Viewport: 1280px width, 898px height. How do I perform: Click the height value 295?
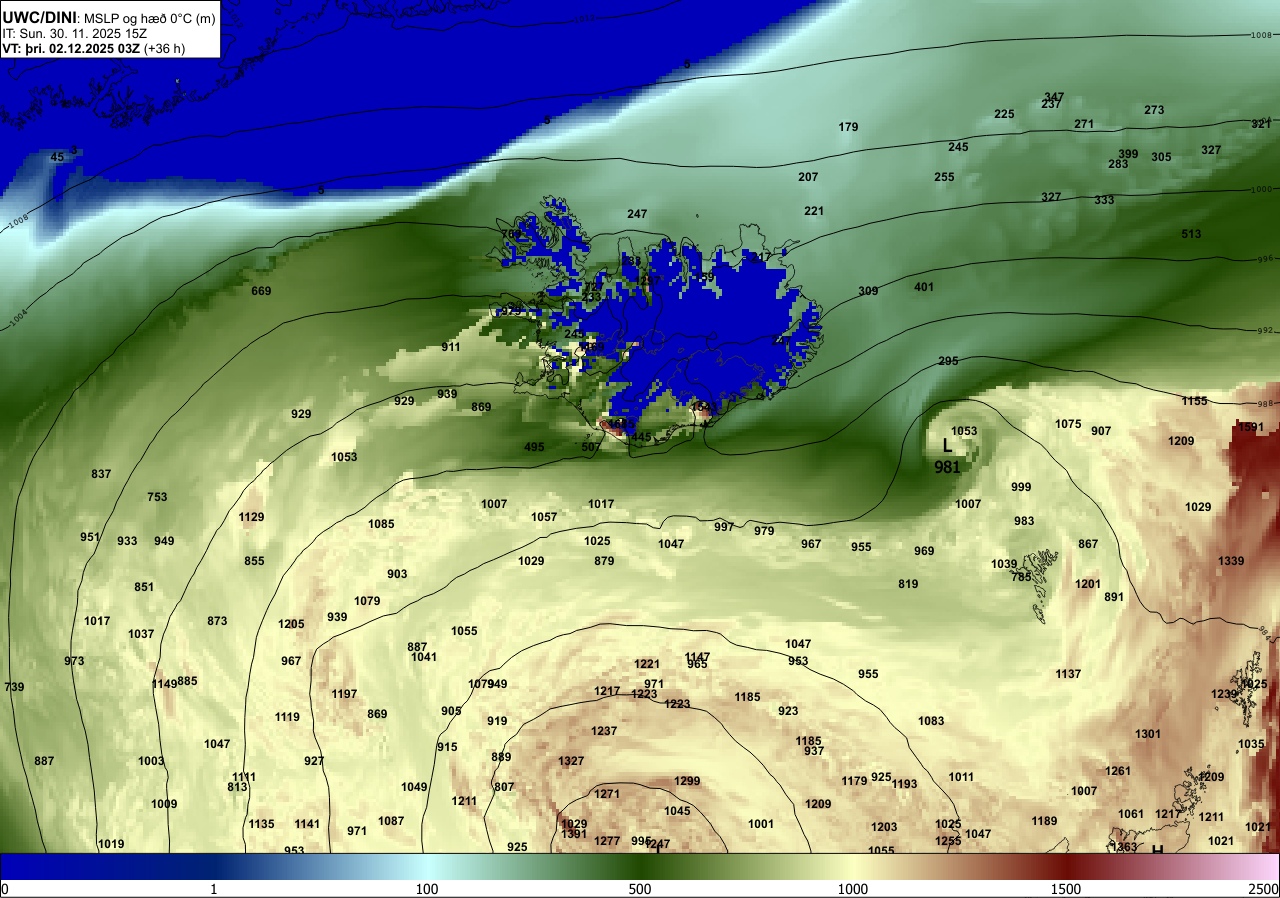(948, 361)
